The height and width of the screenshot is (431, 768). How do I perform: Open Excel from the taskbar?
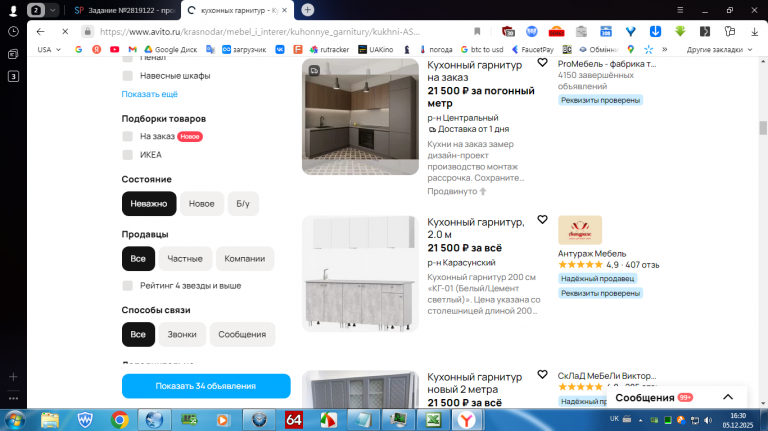(x=433, y=420)
